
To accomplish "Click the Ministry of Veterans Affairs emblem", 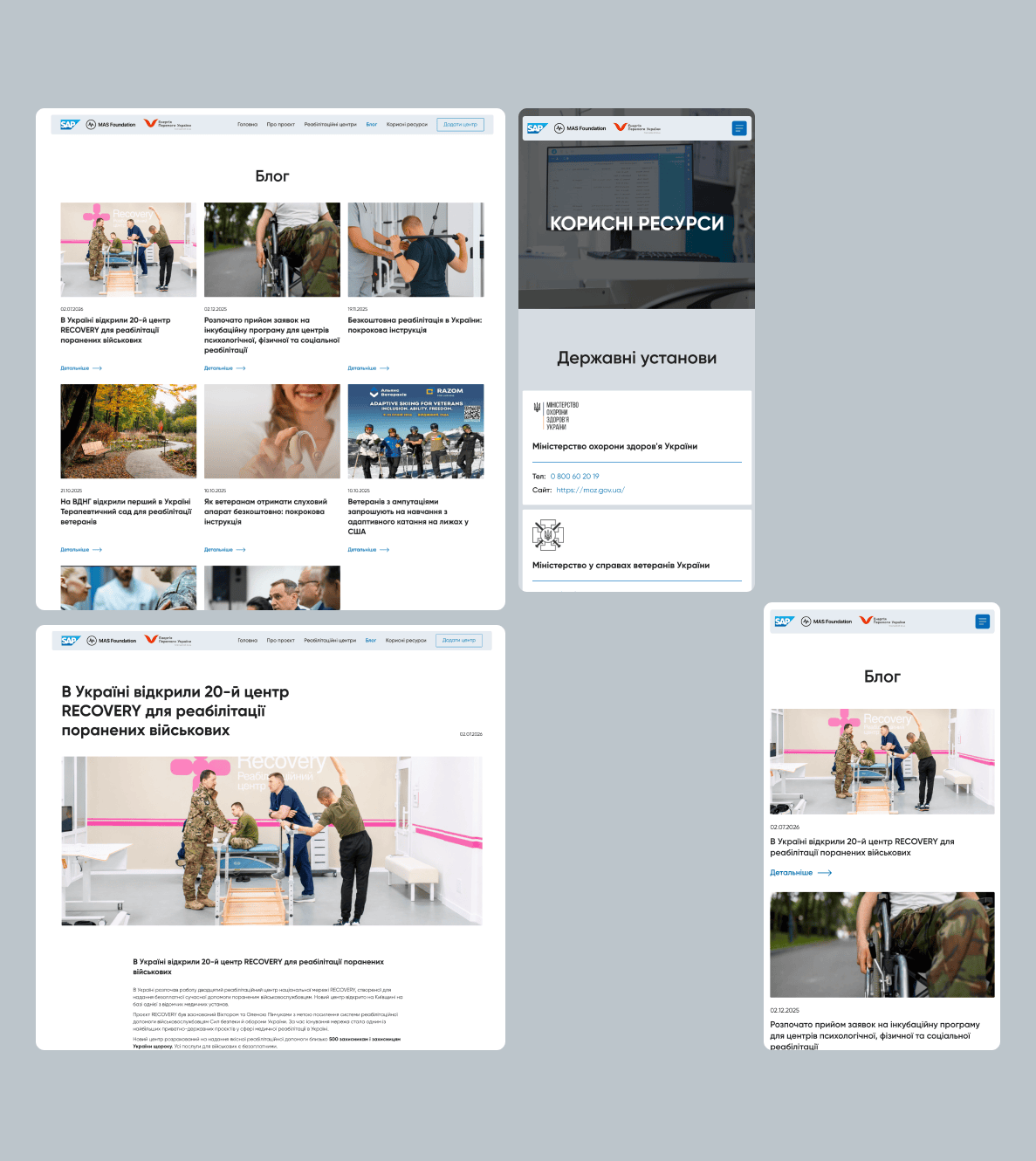I will [548, 535].
